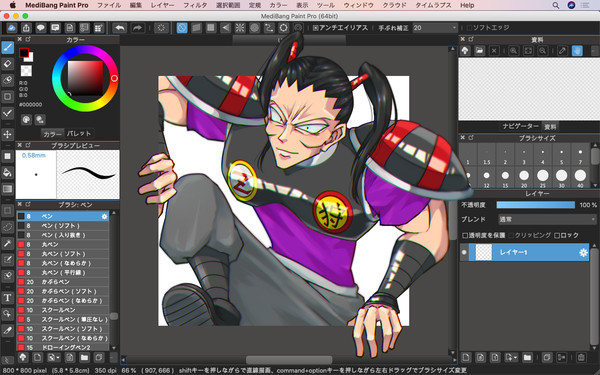Select the Eraser tool
This screenshot has width=600, height=375.
(8, 64)
